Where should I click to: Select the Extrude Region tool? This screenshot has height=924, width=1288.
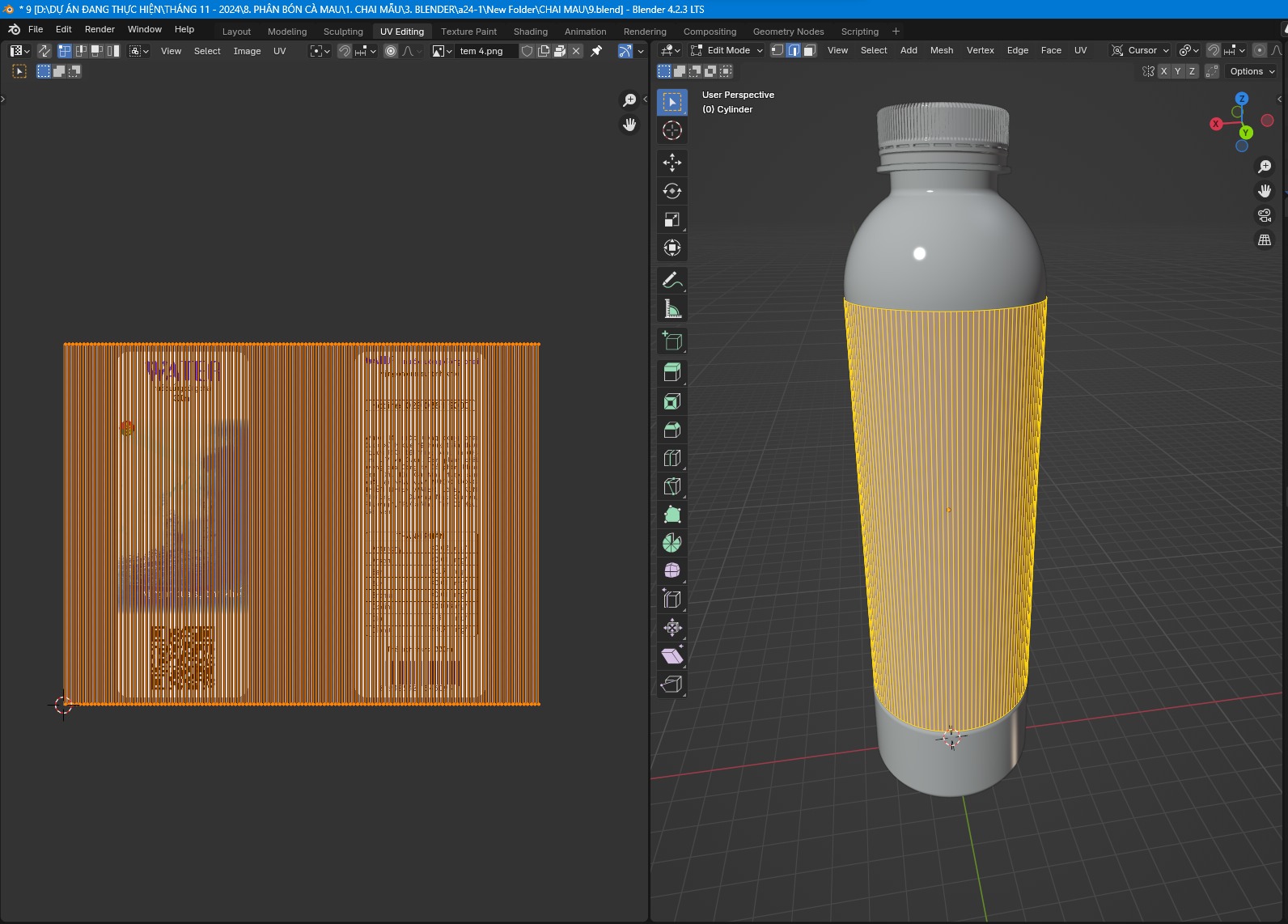click(672, 372)
